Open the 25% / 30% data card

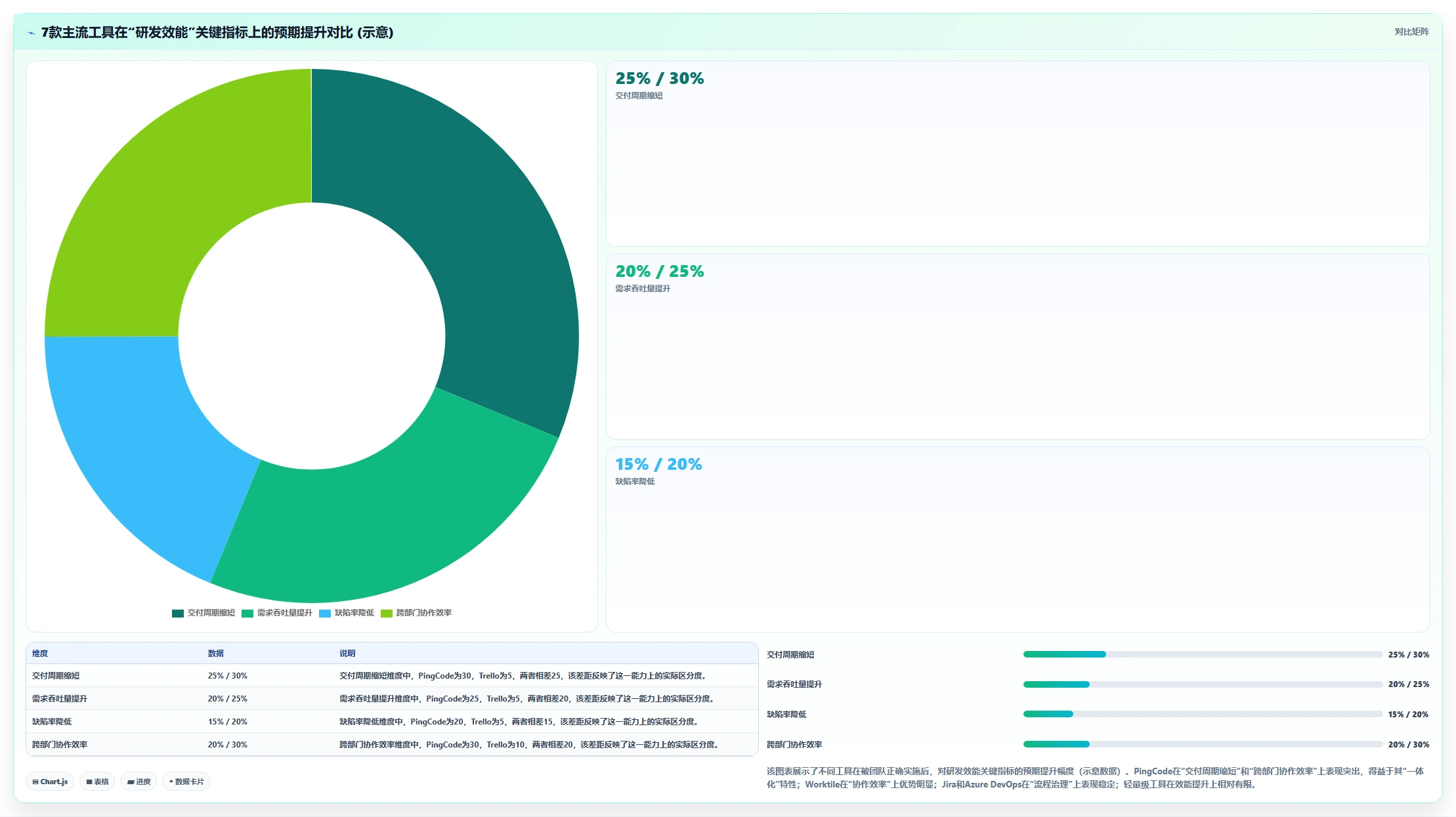pos(1017,154)
